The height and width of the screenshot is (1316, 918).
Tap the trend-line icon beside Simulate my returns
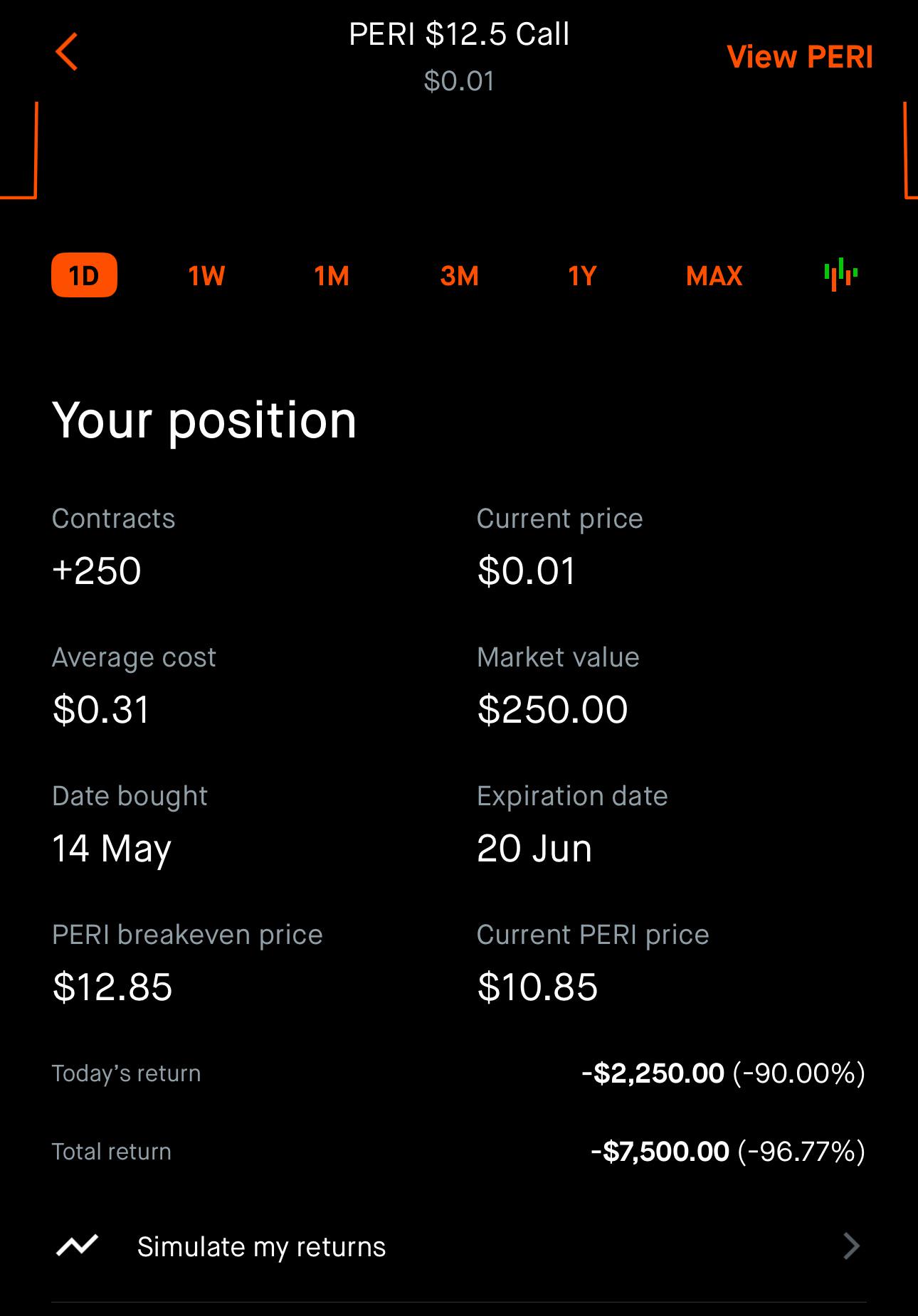point(77,1246)
